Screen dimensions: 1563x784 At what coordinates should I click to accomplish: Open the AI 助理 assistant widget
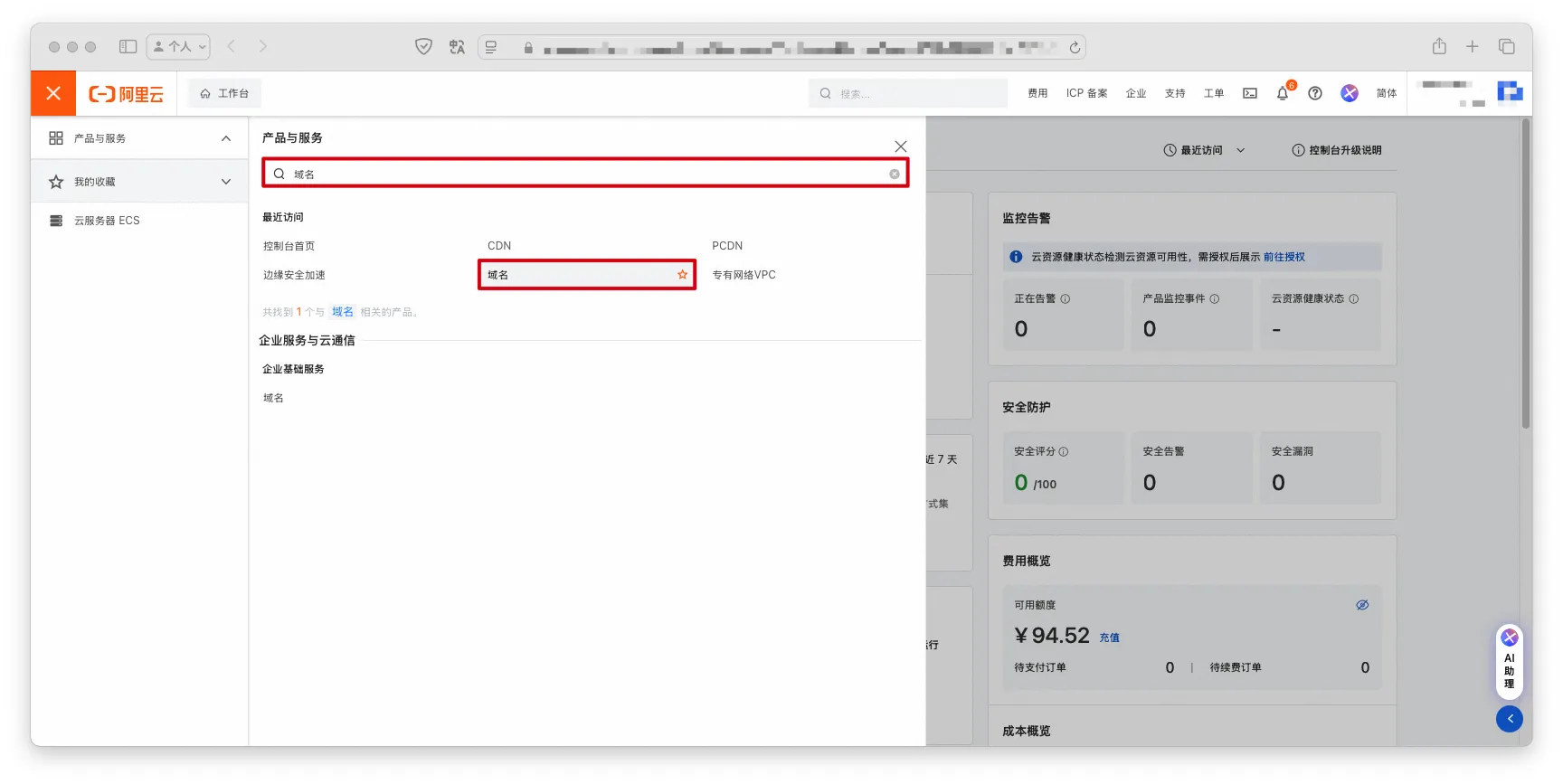1509,662
